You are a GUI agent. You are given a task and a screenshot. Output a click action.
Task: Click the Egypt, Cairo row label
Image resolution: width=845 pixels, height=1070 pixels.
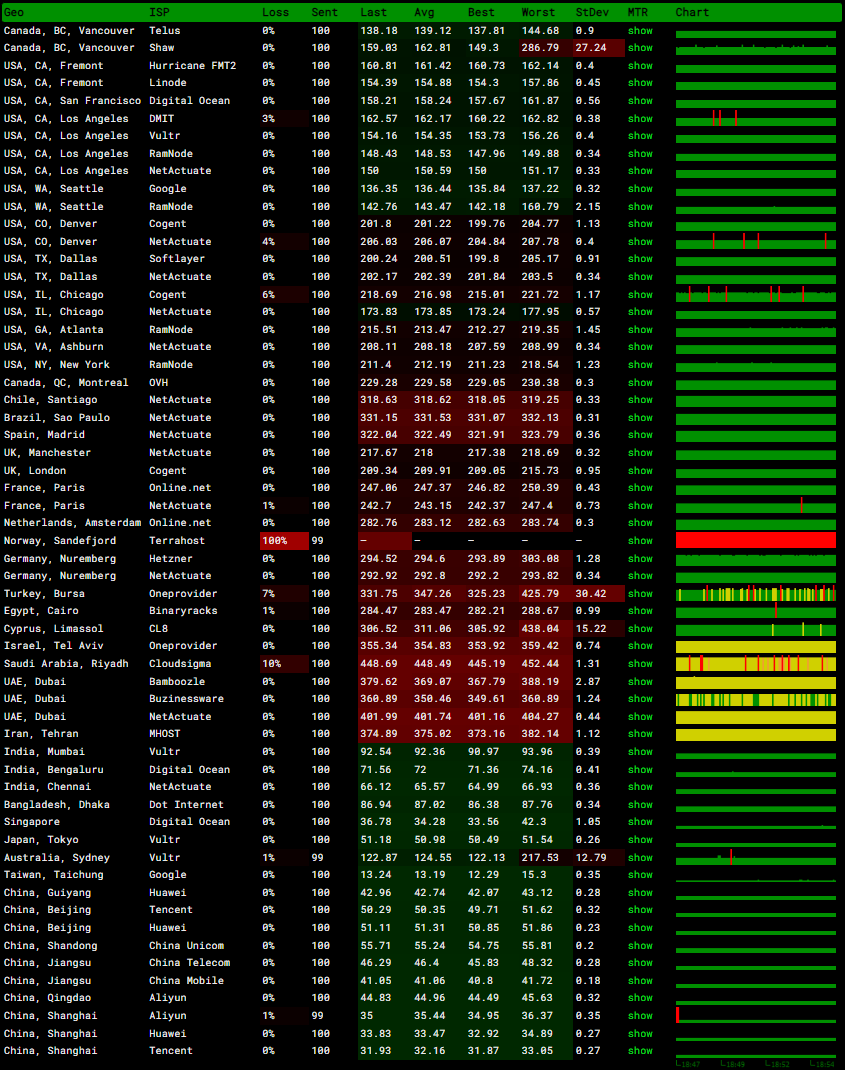[x=41, y=611]
